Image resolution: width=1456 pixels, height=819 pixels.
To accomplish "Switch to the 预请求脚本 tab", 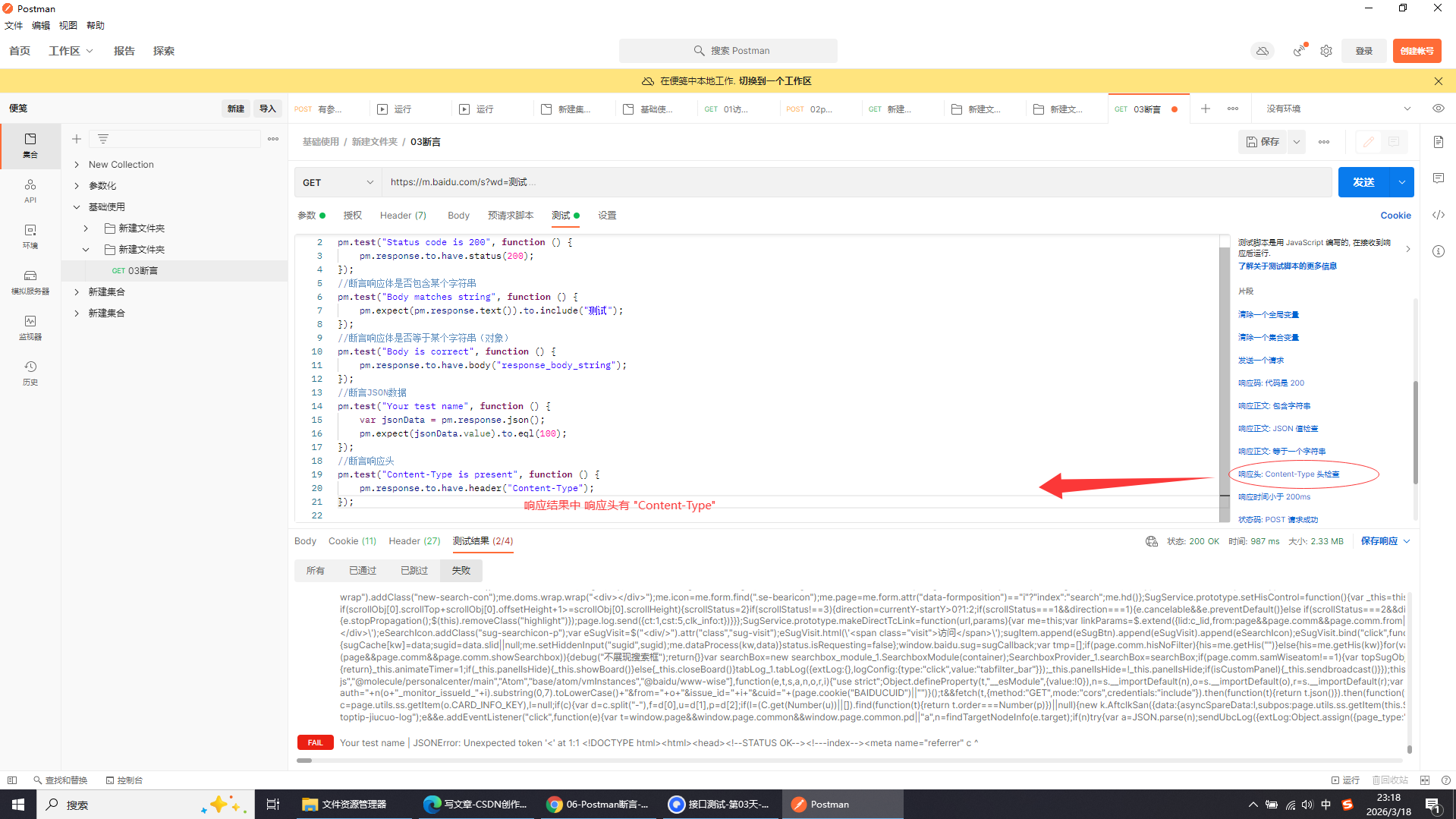I will [511, 216].
